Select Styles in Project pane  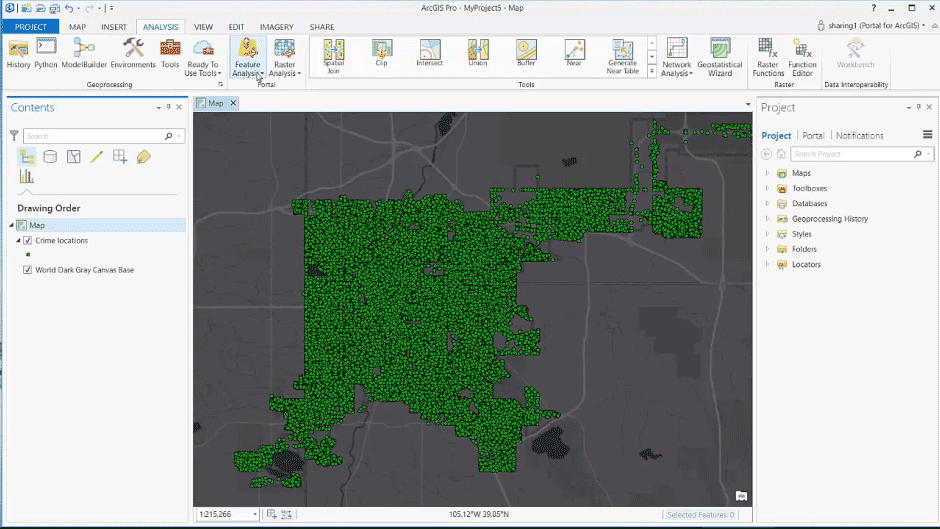(x=802, y=234)
